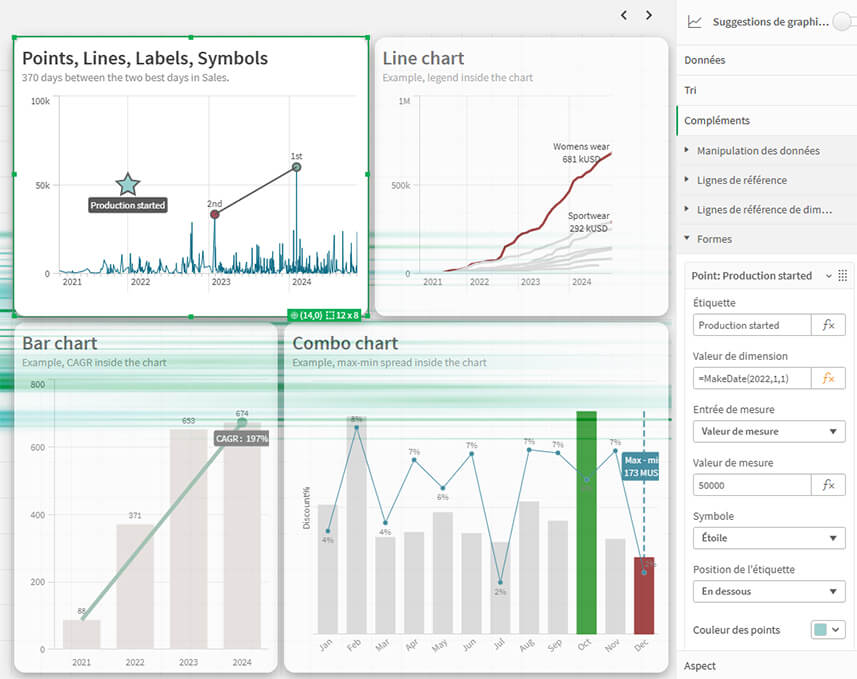Click the chart suggestions graph icon
Screen dimensions: 857x679
click(697, 20)
